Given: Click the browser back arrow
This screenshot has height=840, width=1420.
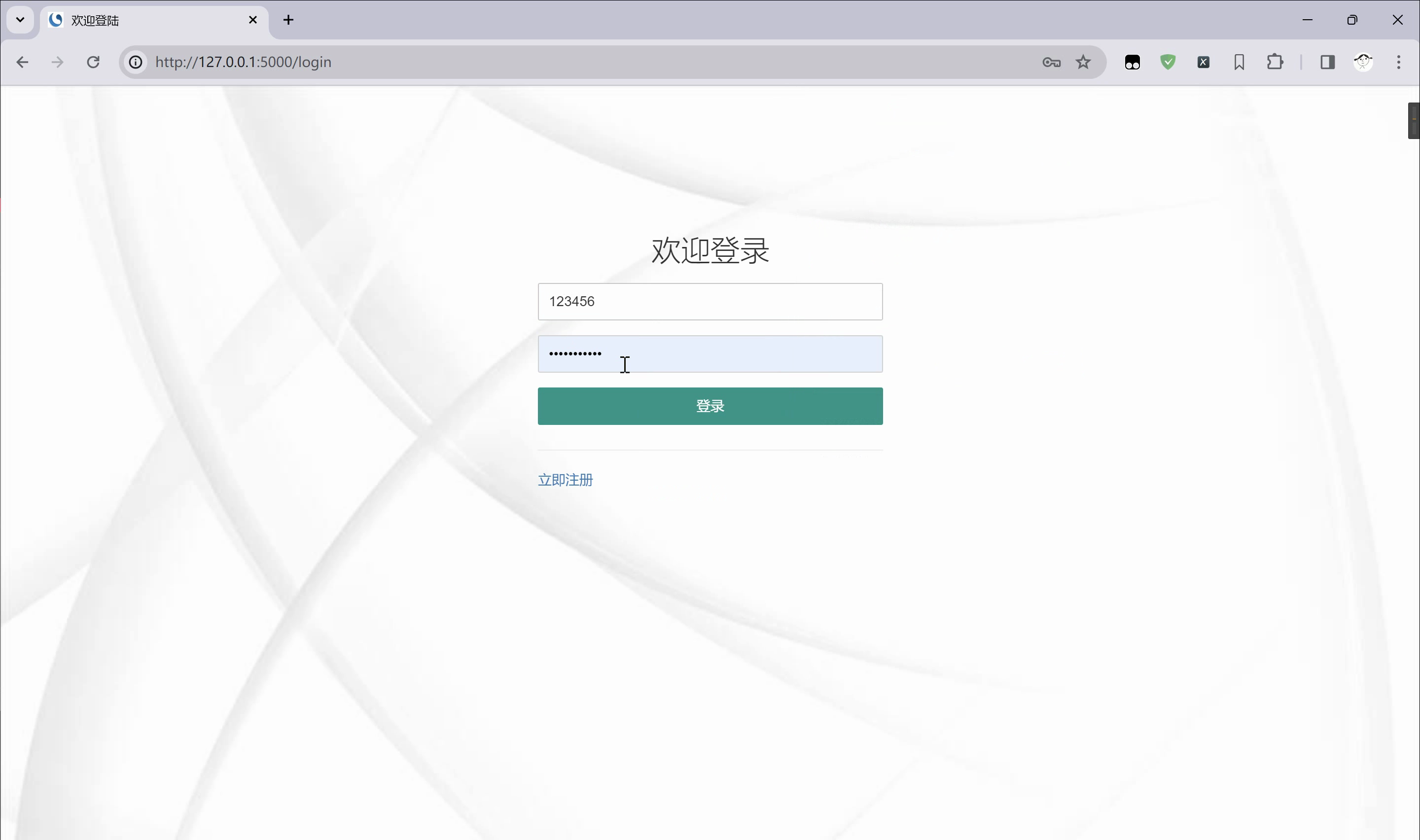Looking at the screenshot, I should click(x=22, y=62).
